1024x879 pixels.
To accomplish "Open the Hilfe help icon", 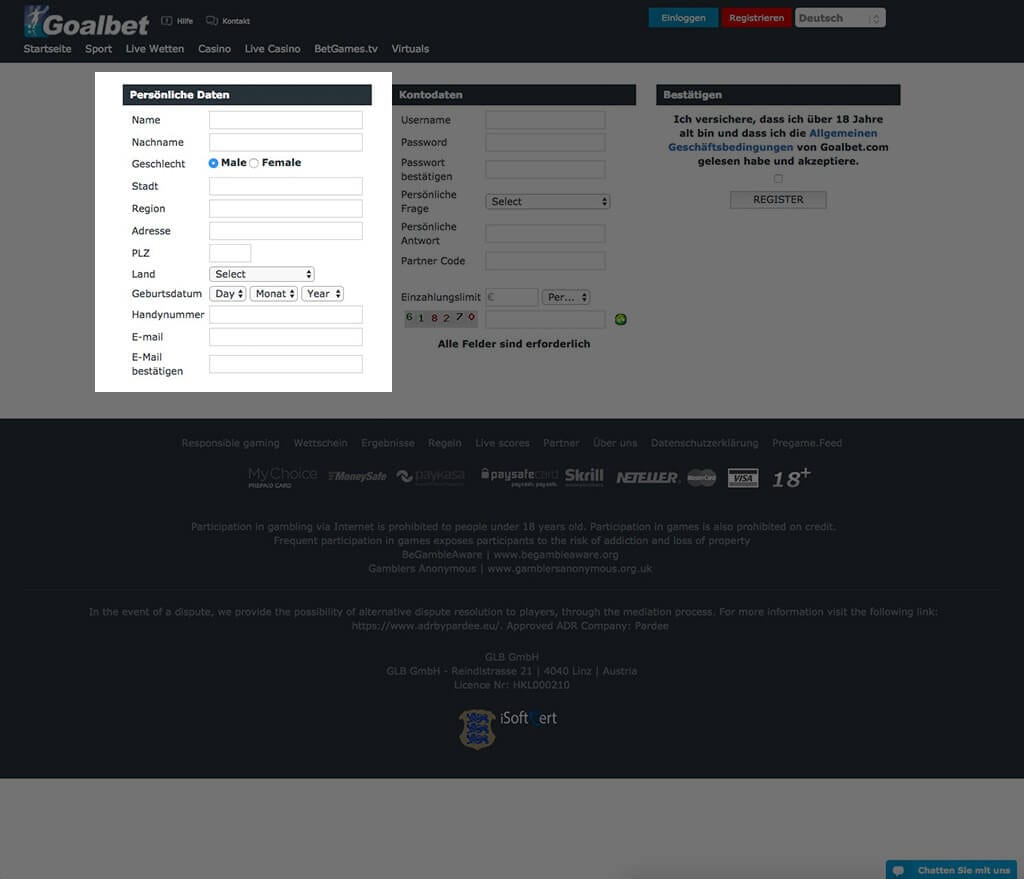I will tap(165, 19).
